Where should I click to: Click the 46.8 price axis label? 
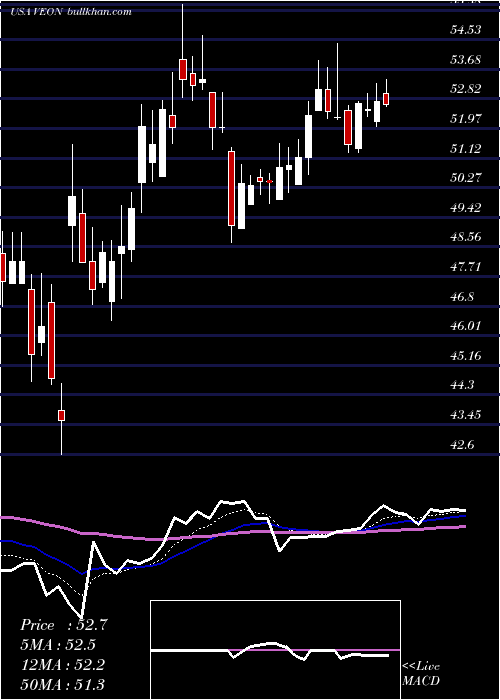click(462, 296)
